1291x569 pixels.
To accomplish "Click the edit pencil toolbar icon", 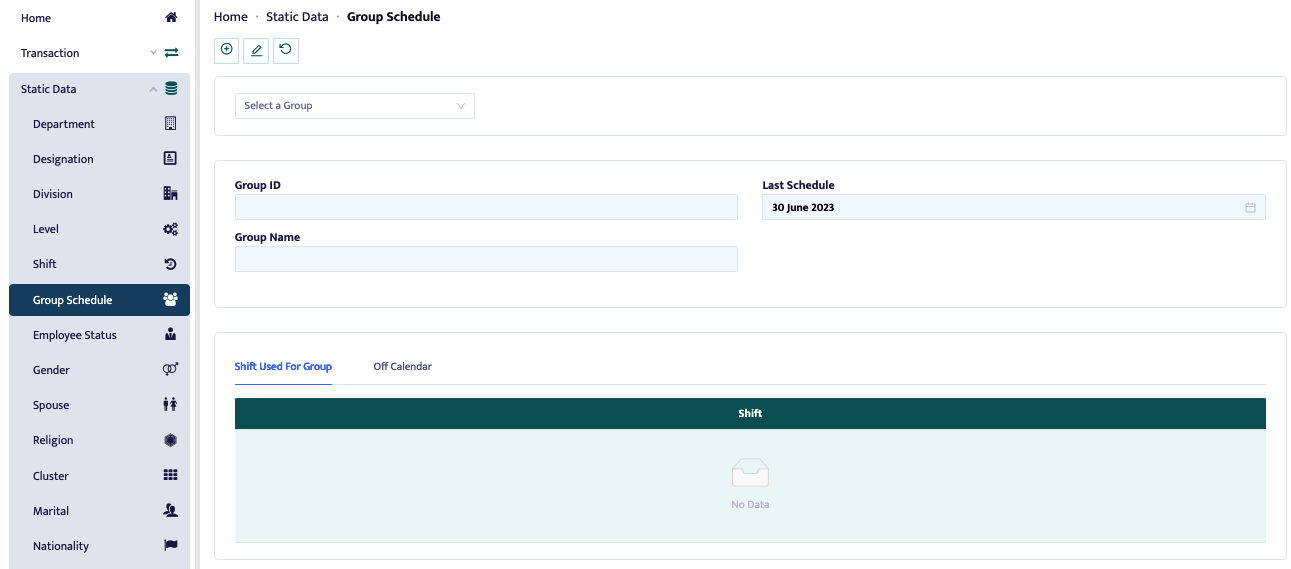I will click(x=256, y=50).
